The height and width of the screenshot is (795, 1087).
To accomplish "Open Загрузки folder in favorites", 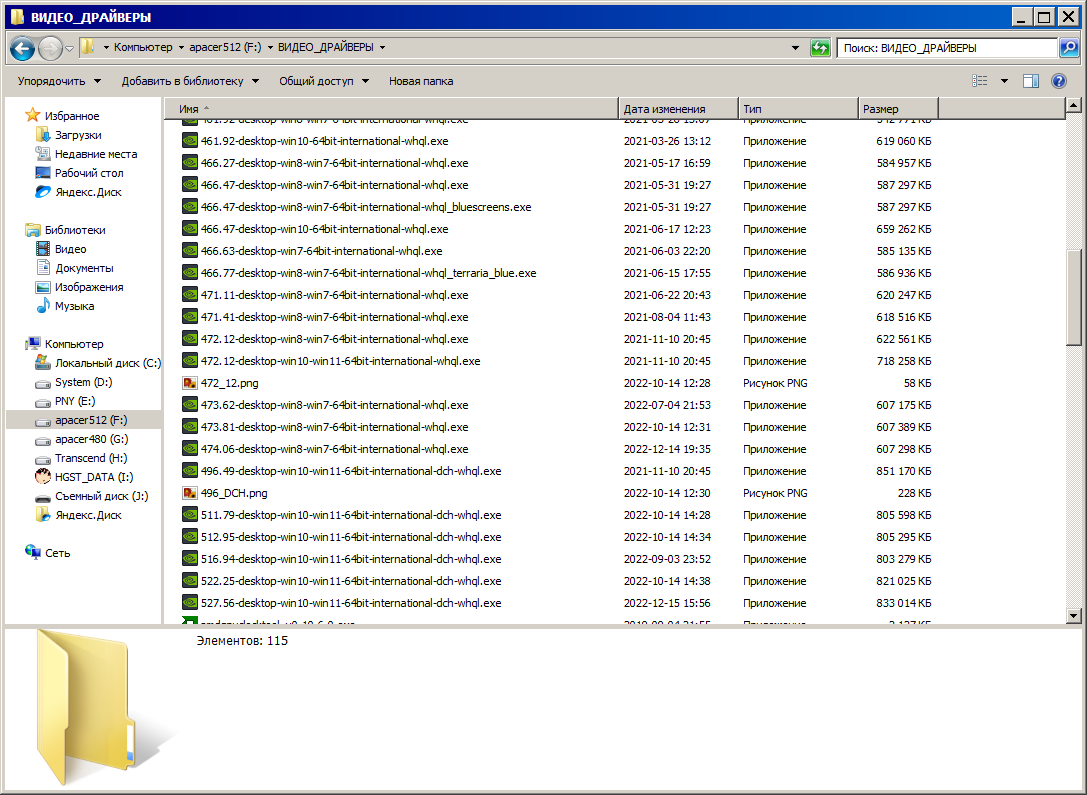I will click(x=78, y=134).
